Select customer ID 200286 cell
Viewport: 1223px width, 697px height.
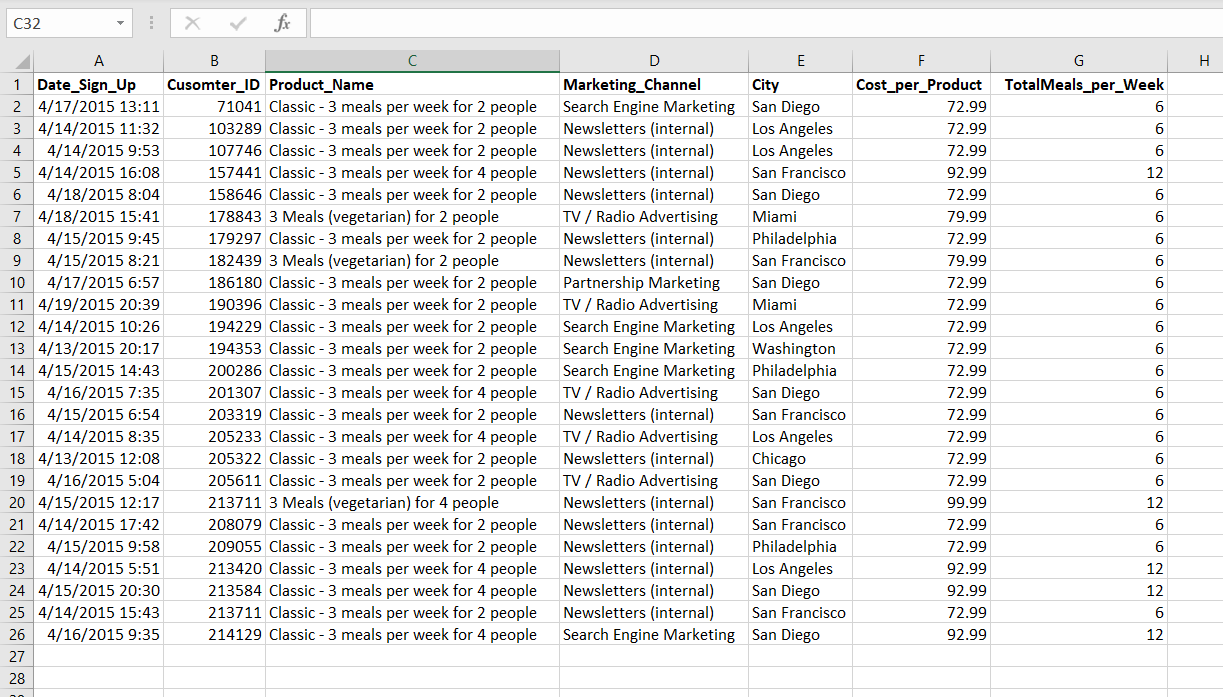click(x=214, y=371)
